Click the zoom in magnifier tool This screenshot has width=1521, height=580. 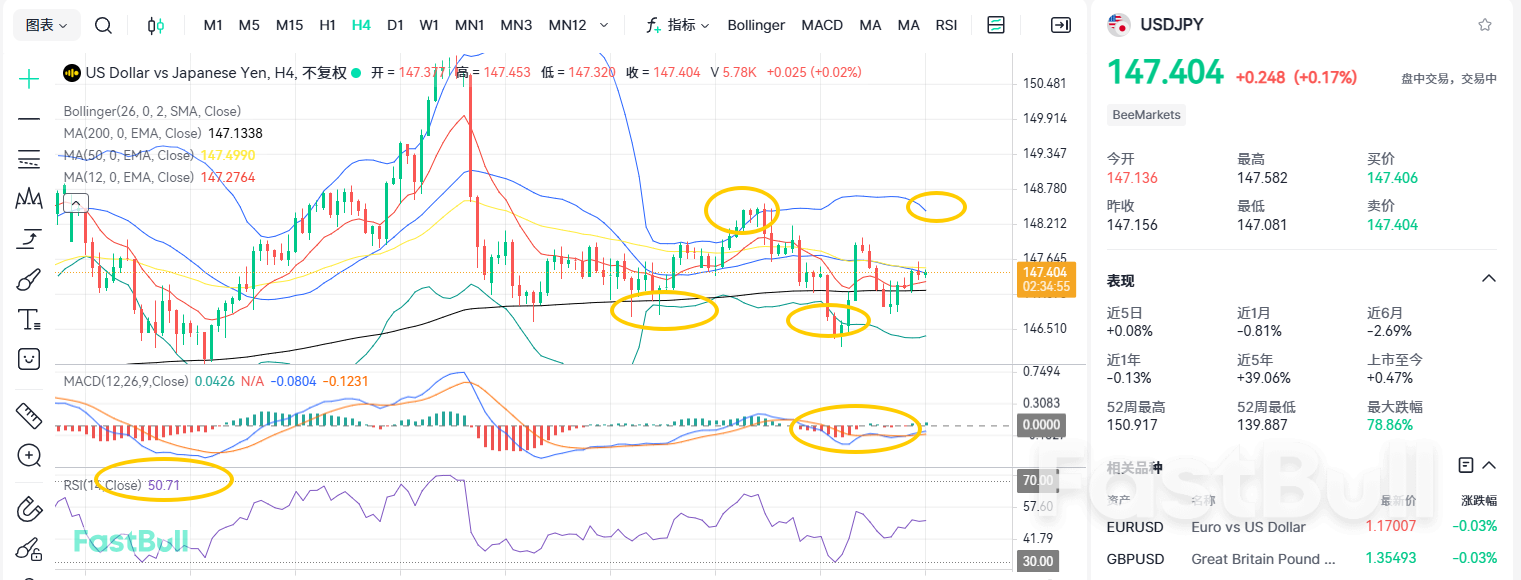(29, 456)
